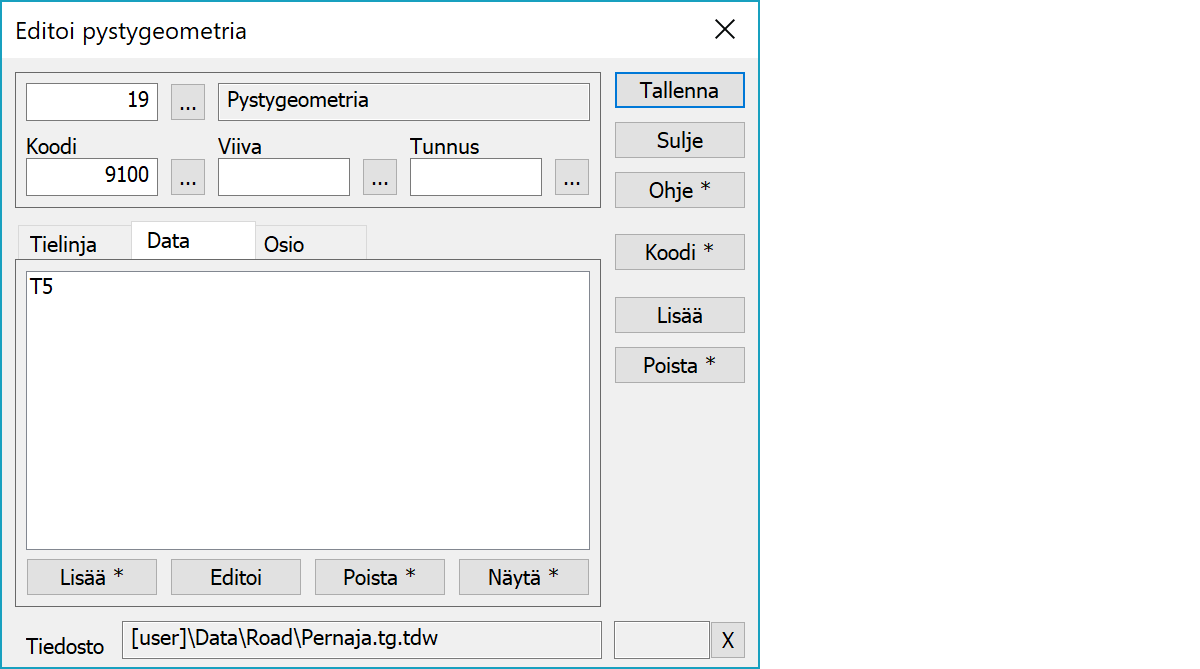Image resolution: width=1200 pixels, height=669 pixels.
Task: Open the Tunnus field browse button
Action: 572,177
